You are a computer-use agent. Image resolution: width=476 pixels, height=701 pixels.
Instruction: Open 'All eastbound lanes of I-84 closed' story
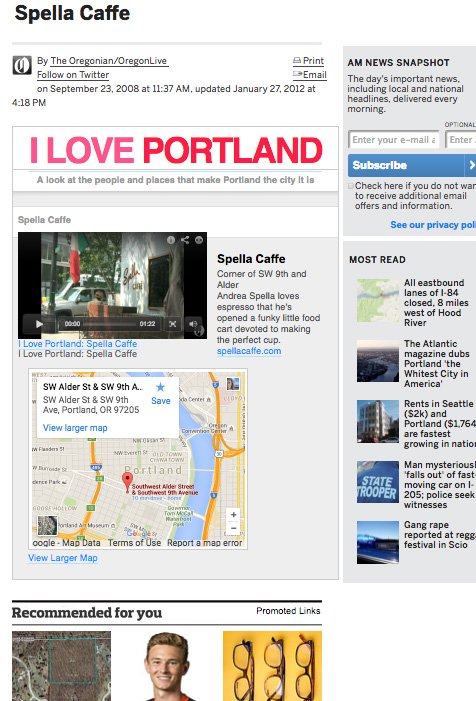(x=436, y=303)
